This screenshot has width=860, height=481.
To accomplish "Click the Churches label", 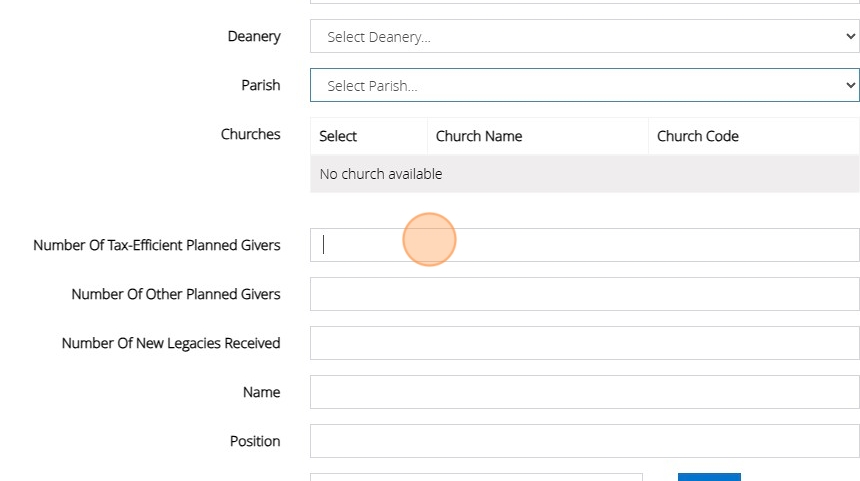I will coord(251,134).
